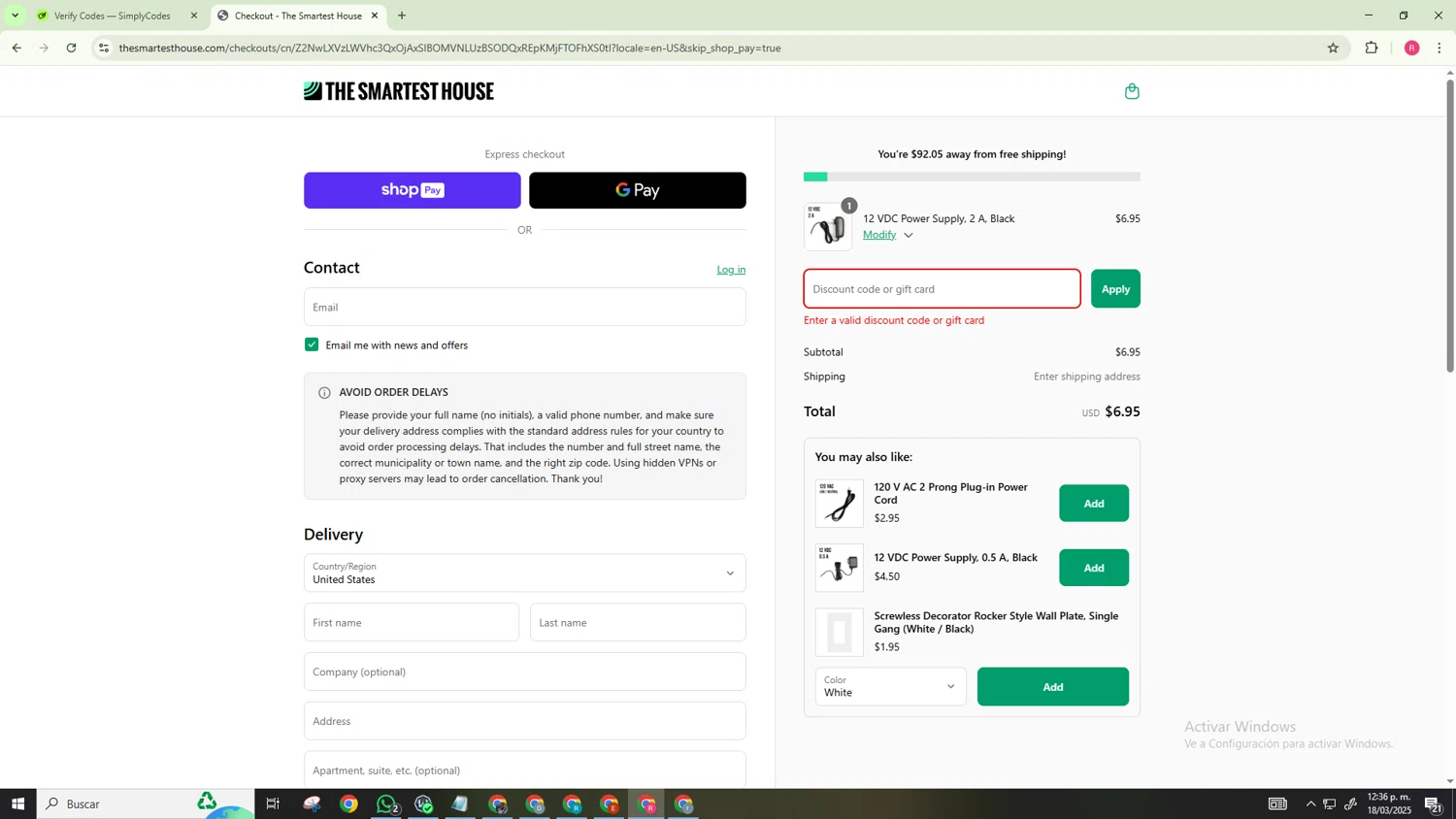Open the Country/Region dropdown
This screenshot has height=819, width=1456.
pyautogui.click(x=525, y=573)
